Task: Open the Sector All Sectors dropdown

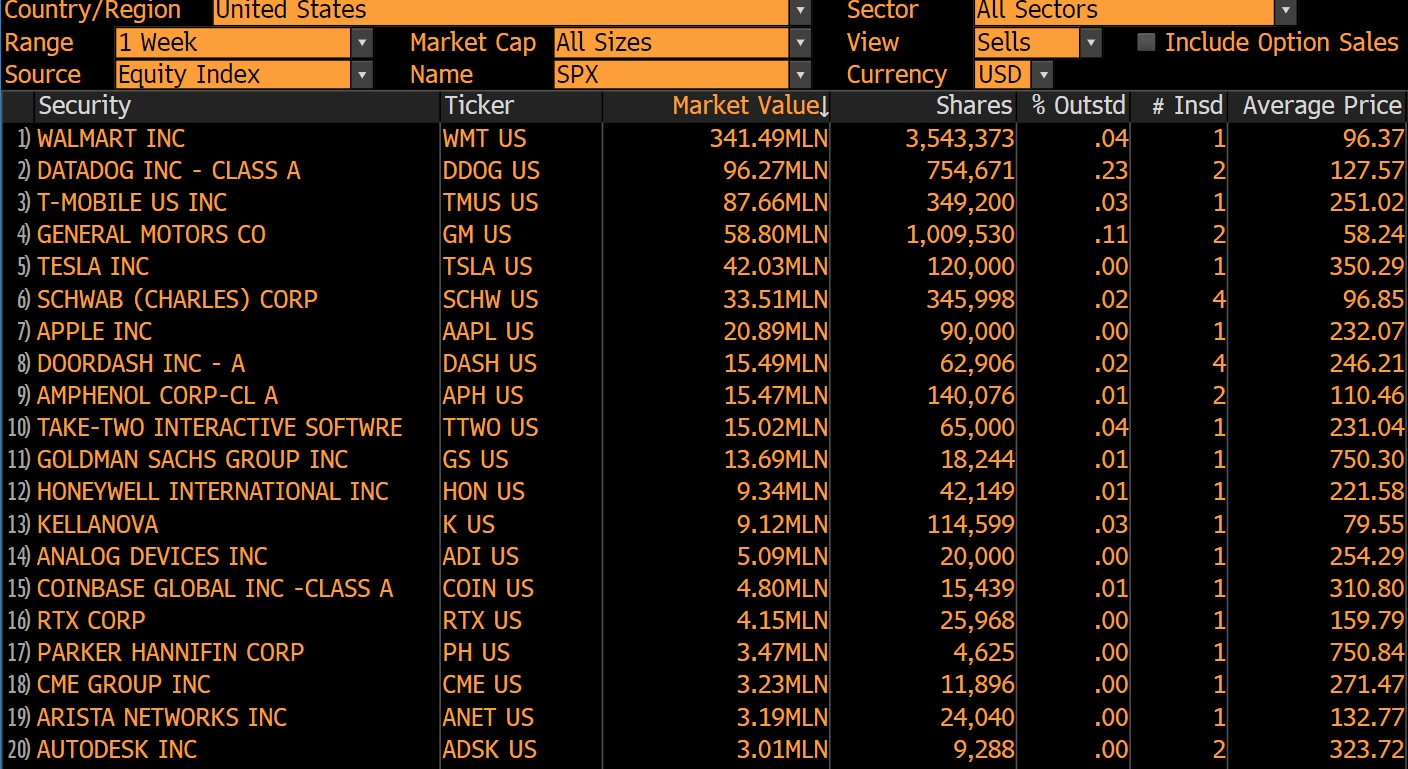Action: click(1285, 12)
